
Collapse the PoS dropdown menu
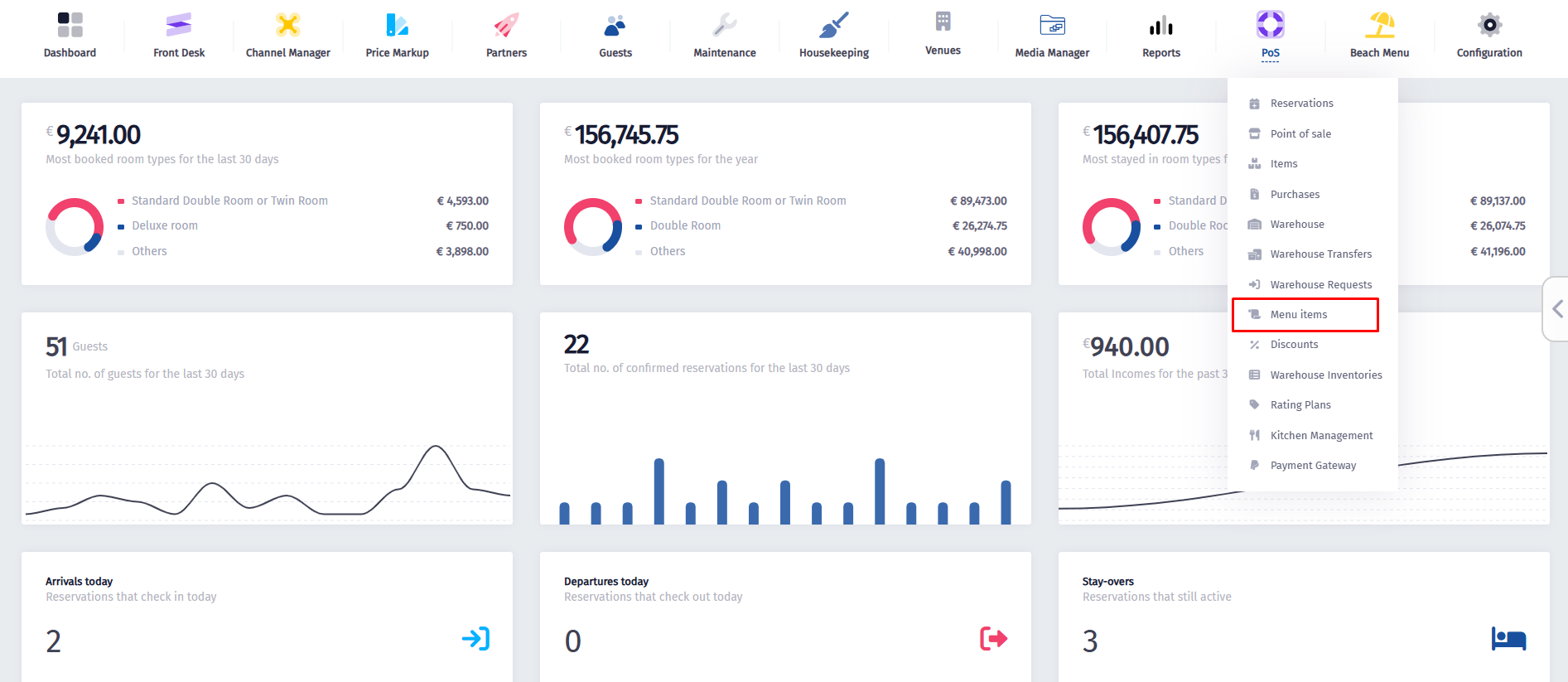click(x=1270, y=35)
